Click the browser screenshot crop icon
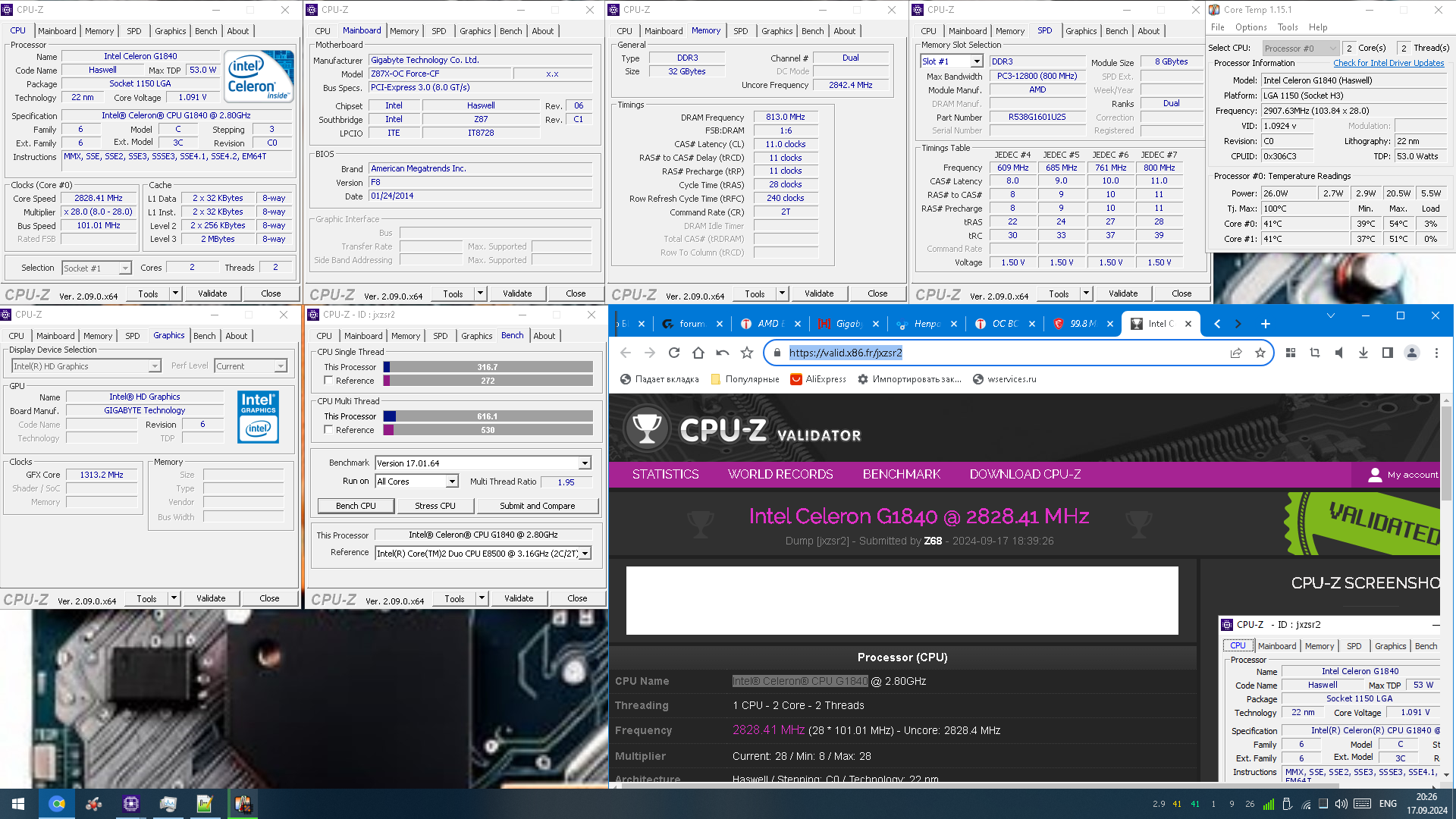 point(1315,353)
